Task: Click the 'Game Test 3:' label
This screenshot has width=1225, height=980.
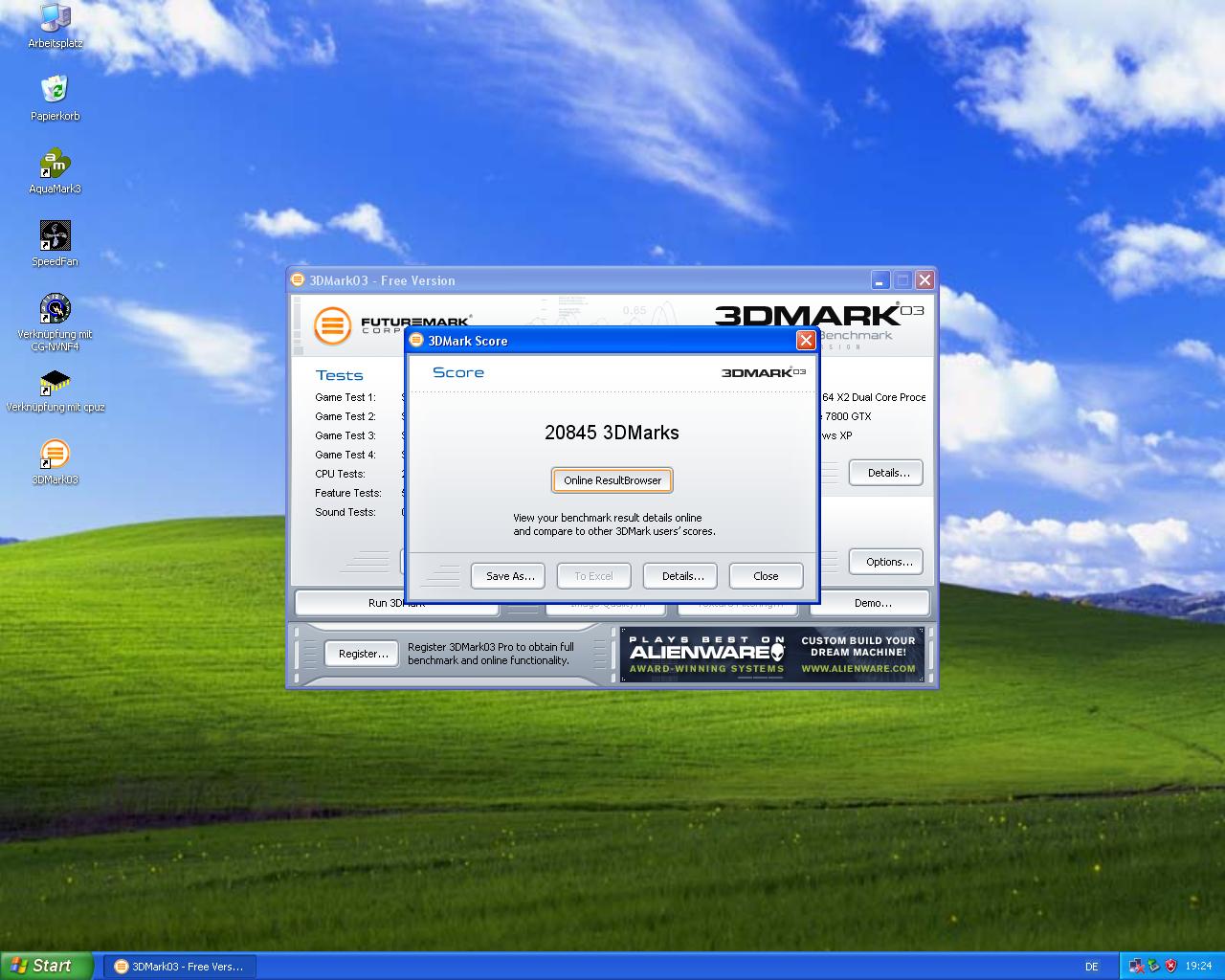Action: (345, 435)
